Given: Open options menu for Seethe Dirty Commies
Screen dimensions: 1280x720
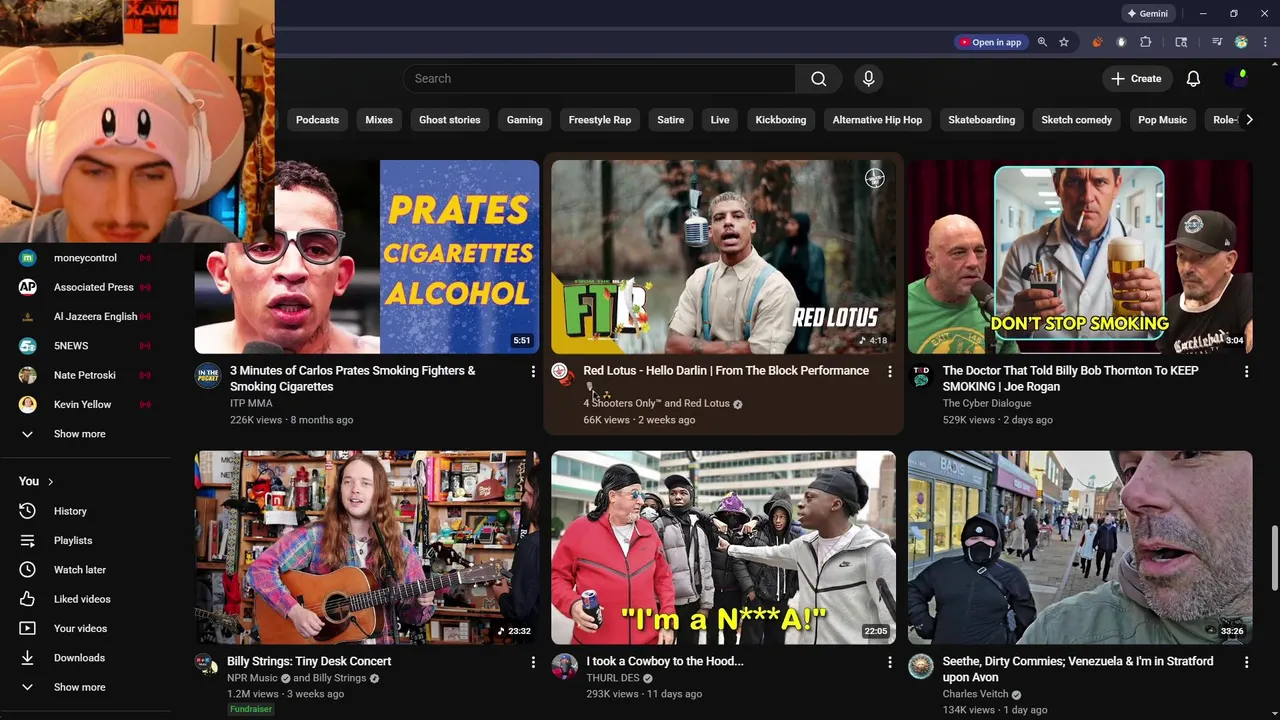Looking at the screenshot, I should pos(1246,662).
